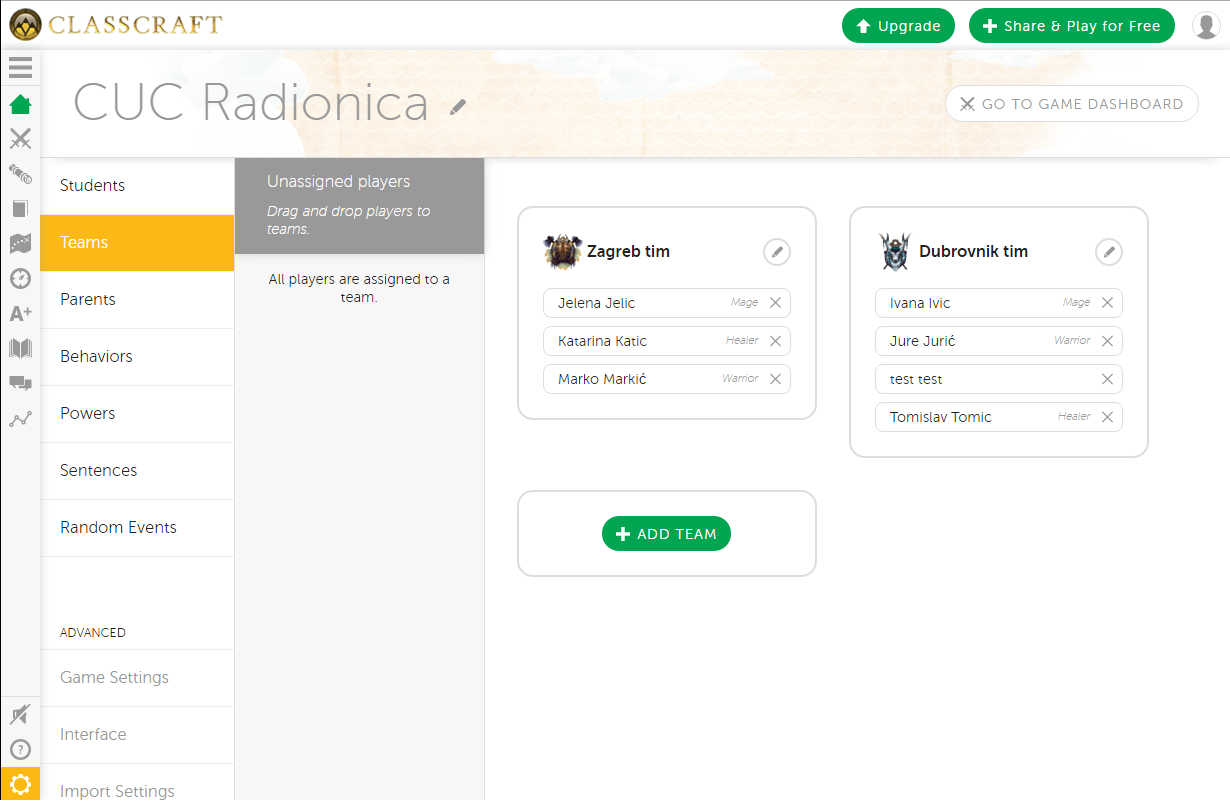Edit the Dubrovnik tim team

pyautogui.click(x=1108, y=252)
